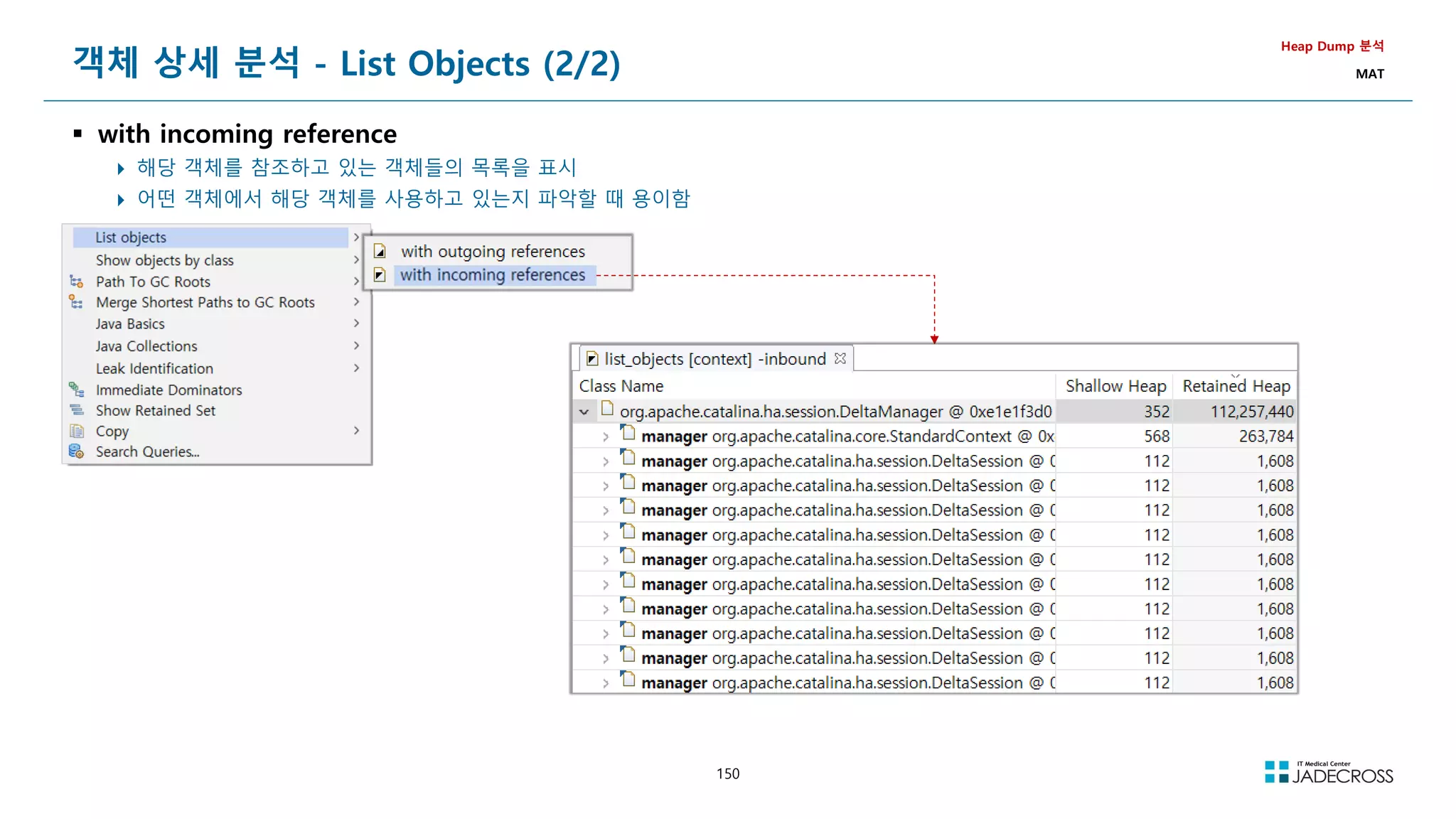The image size is (1456, 819).
Task: Open the Java Collections submenu
Action: [146, 346]
